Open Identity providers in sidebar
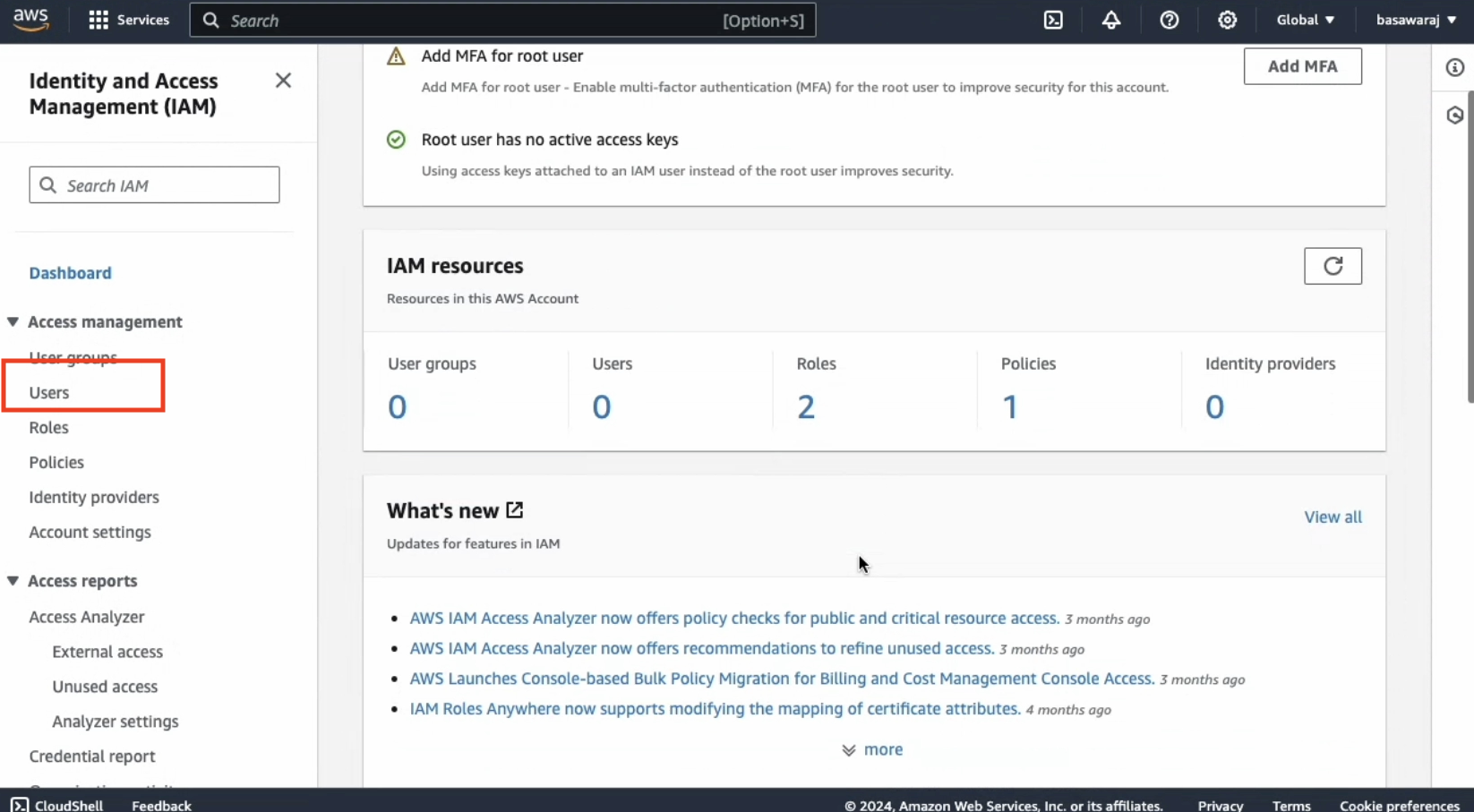This screenshot has height=812, width=1474. point(94,497)
